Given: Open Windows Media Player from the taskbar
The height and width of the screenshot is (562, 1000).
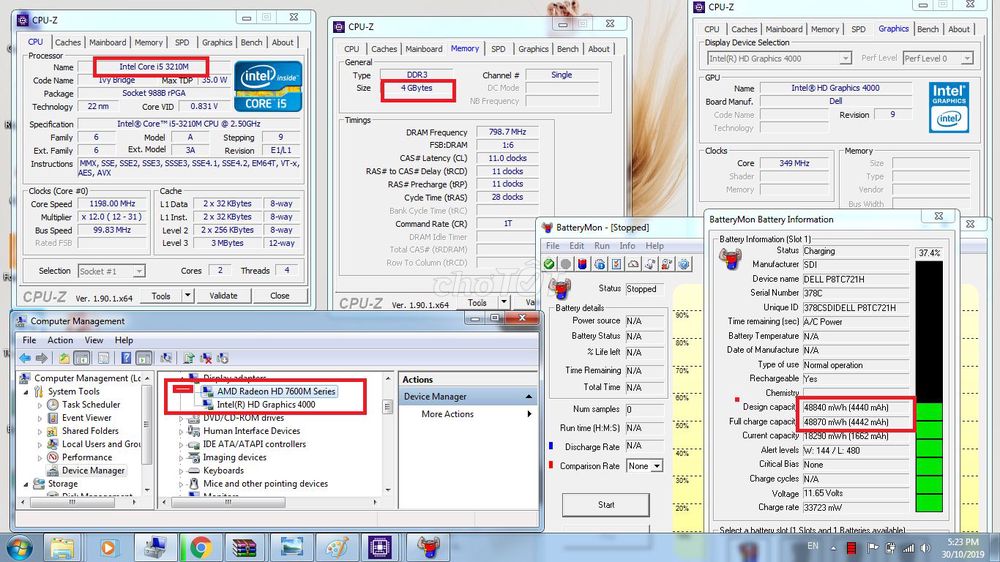Looking at the screenshot, I should 108,547.
